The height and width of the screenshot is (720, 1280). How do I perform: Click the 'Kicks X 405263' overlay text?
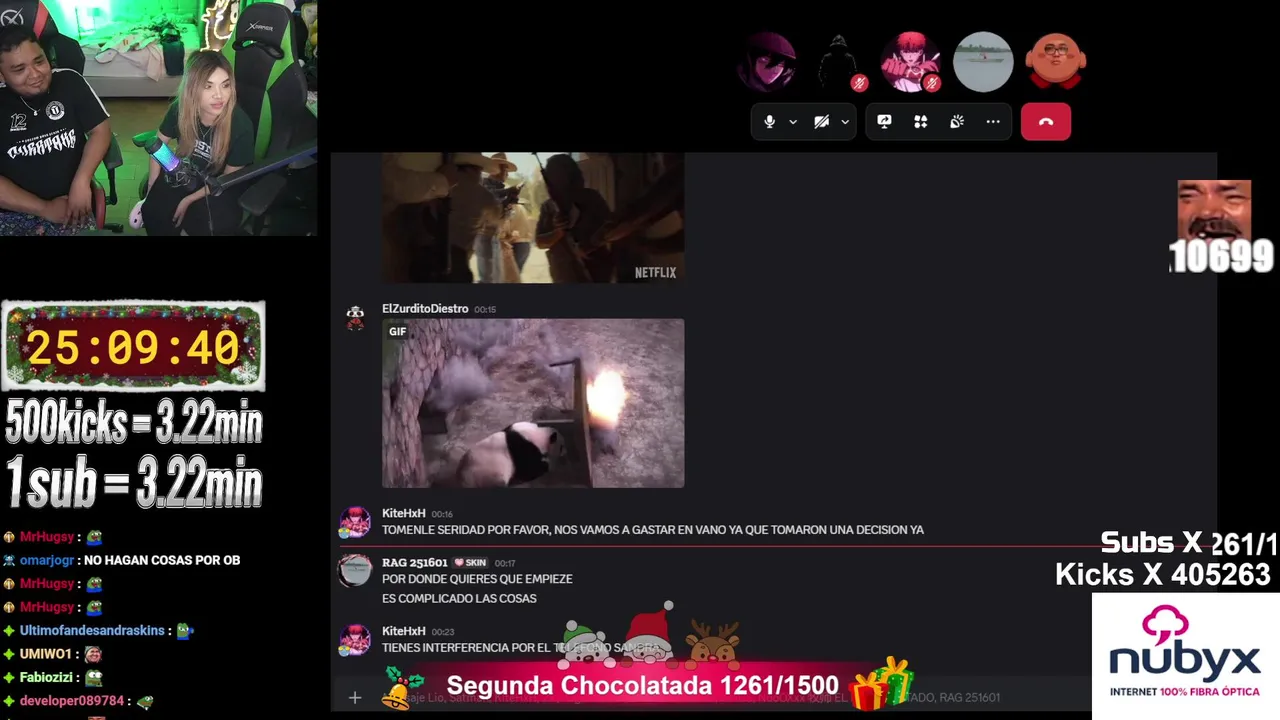[x=1162, y=574]
